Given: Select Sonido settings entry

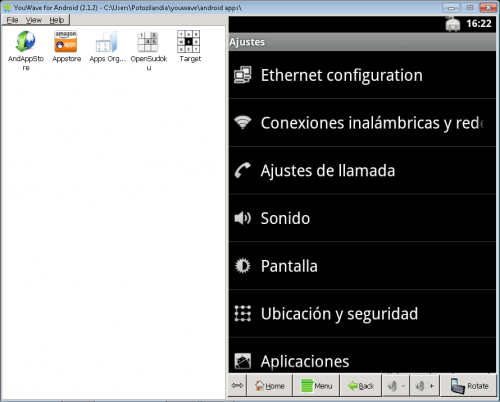Looking at the screenshot, I should coord(362,218).
